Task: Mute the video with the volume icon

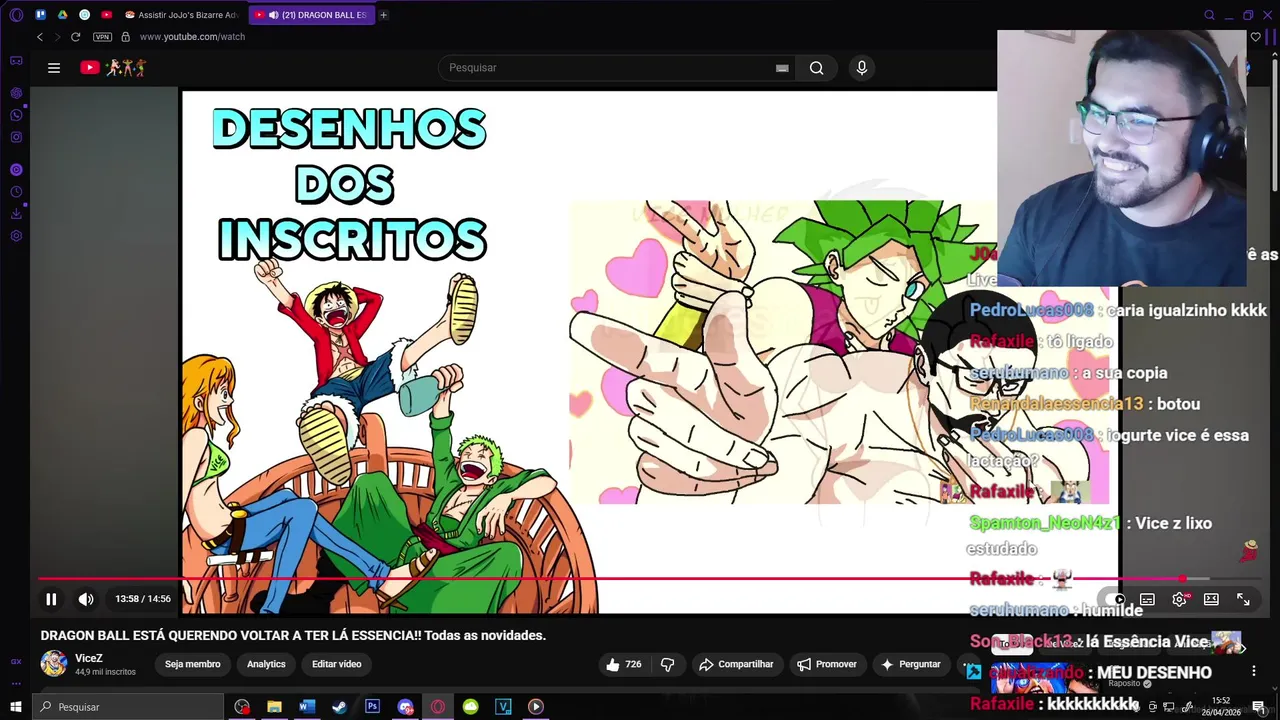Action: coord(86,599)
